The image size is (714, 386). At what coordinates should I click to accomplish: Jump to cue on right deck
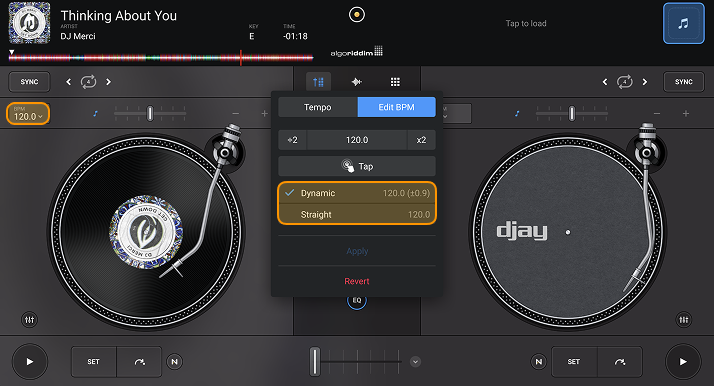coord(620,362)
